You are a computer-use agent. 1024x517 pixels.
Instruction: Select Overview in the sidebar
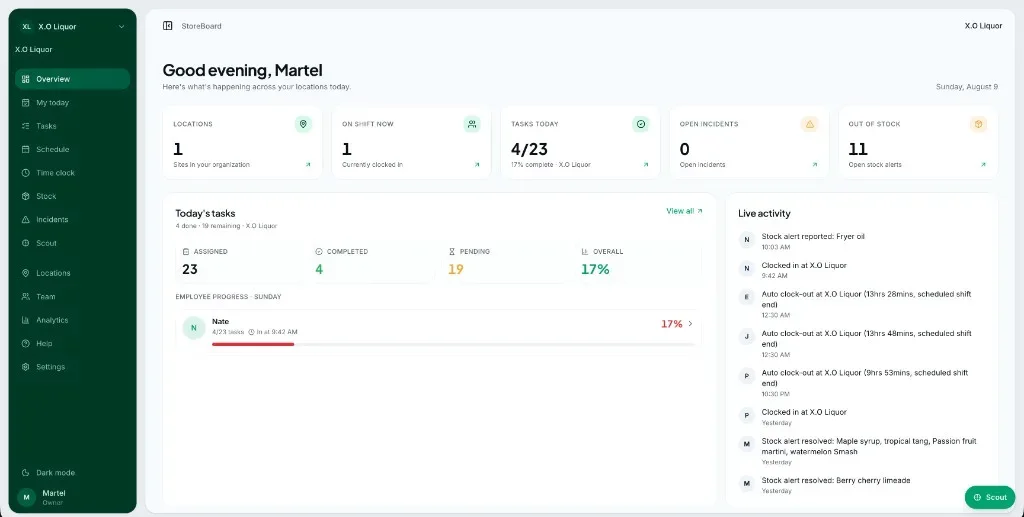coord(72,79)
